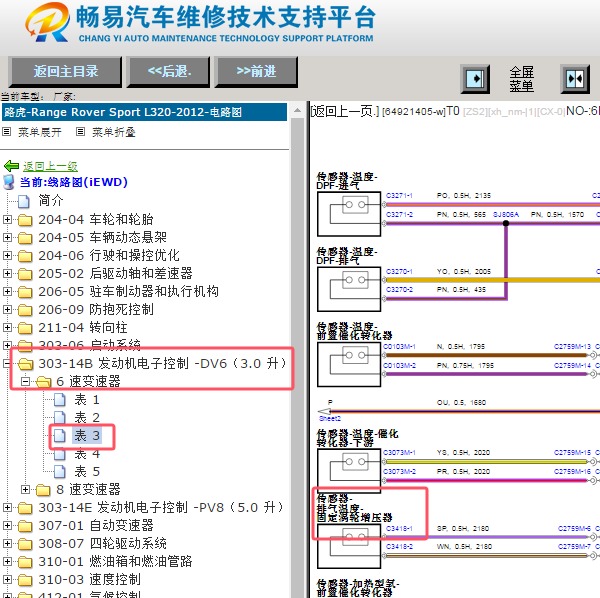Click 菜单展开 to expand all menus
Viewport: 600px width, 598px height.
[39, 132]
